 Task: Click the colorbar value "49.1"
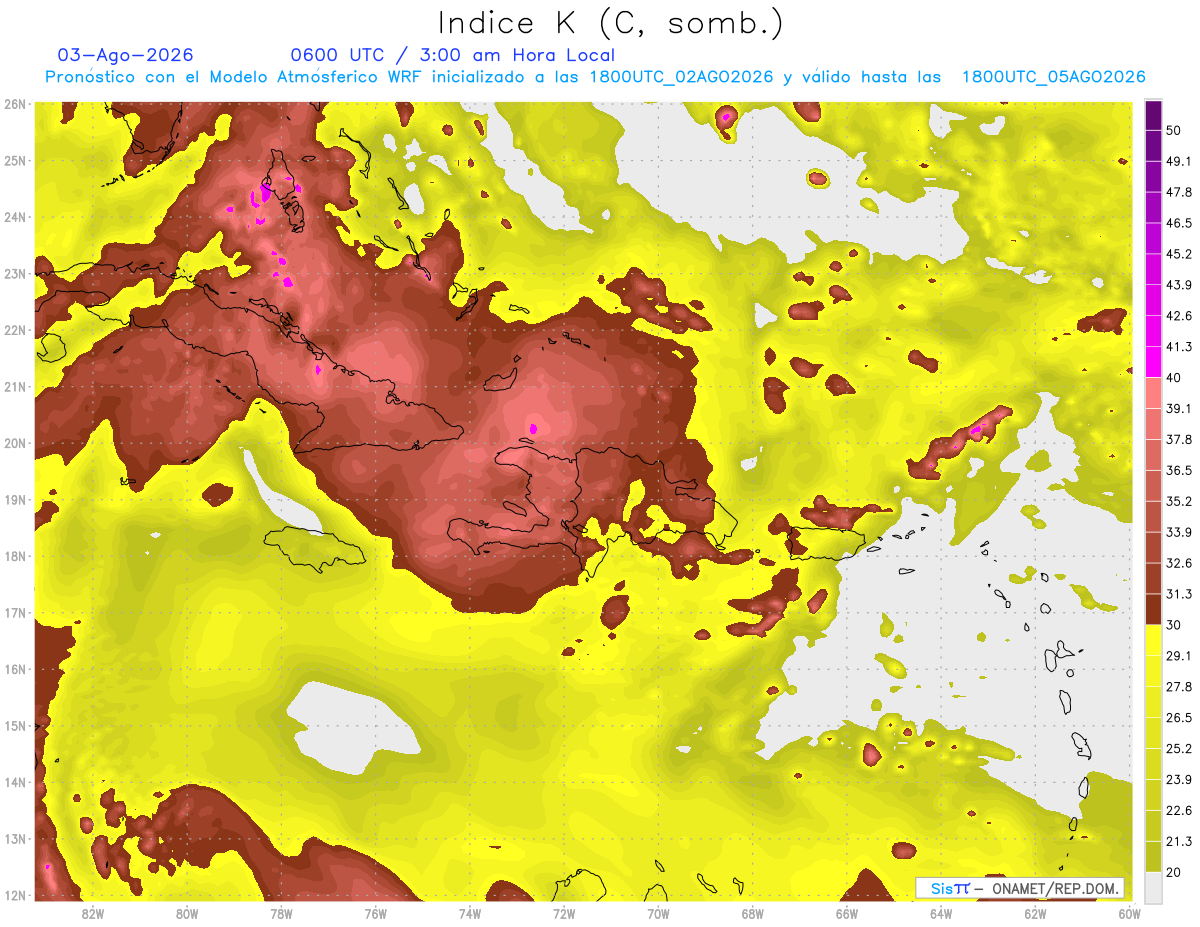(1179, 160)
